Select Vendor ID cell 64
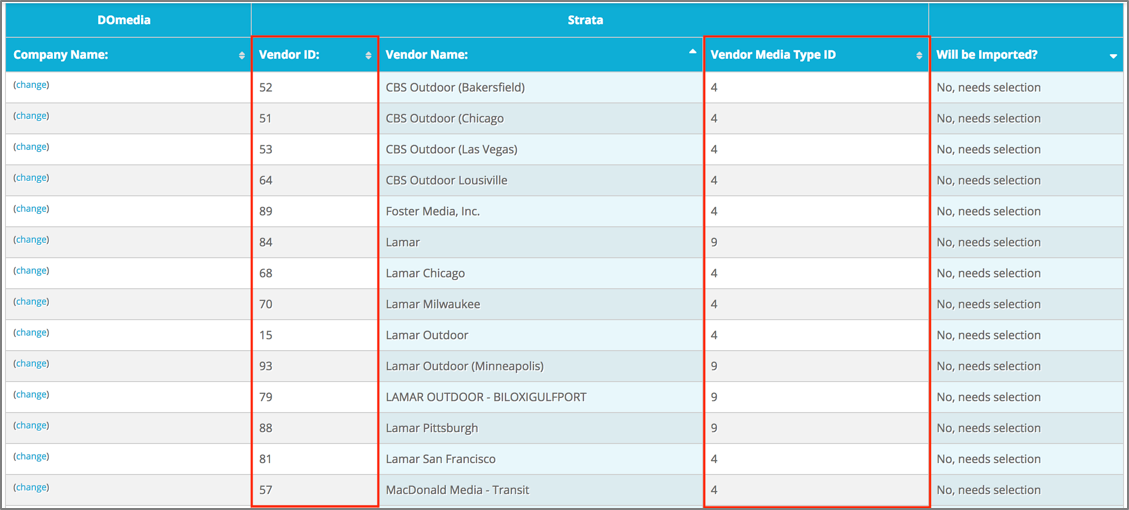The height and width of the screenshot is (510, 1129). 315,181
